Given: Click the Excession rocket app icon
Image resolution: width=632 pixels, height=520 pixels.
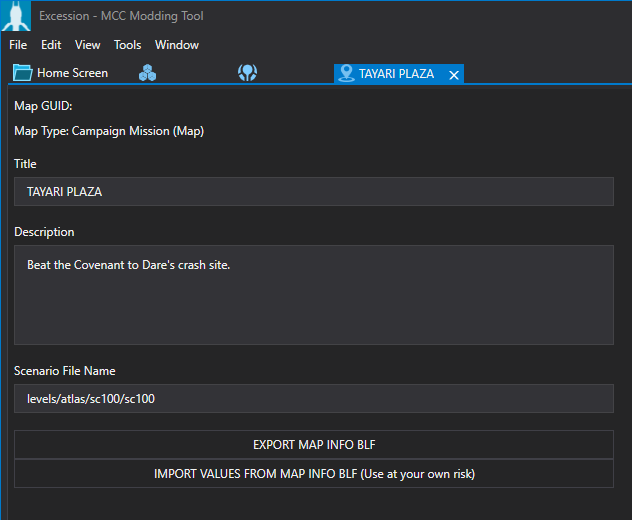Looking at the screenshot, I should (x=16, y=16).
